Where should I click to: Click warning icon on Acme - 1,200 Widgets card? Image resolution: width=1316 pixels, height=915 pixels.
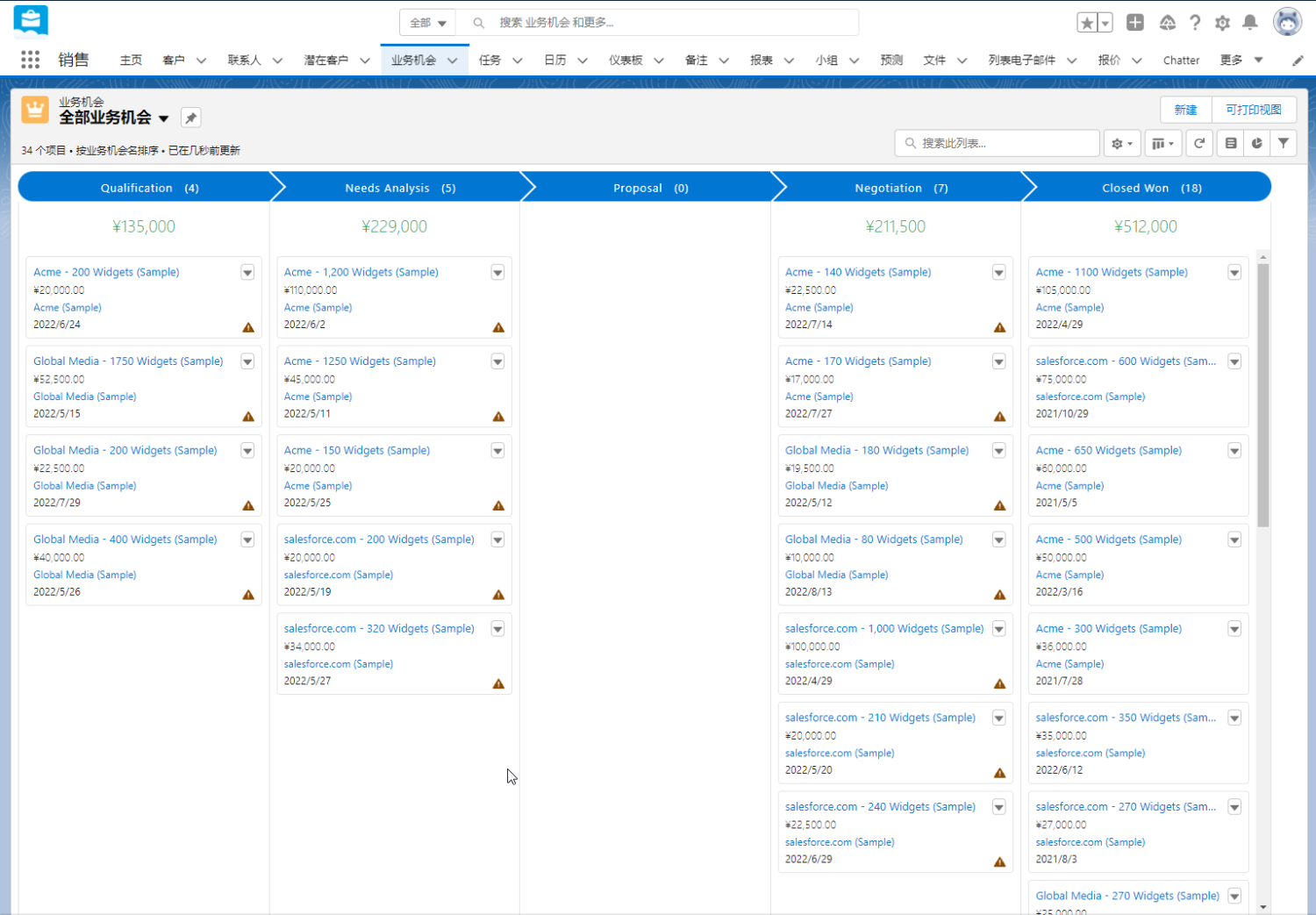click(498, 327)
